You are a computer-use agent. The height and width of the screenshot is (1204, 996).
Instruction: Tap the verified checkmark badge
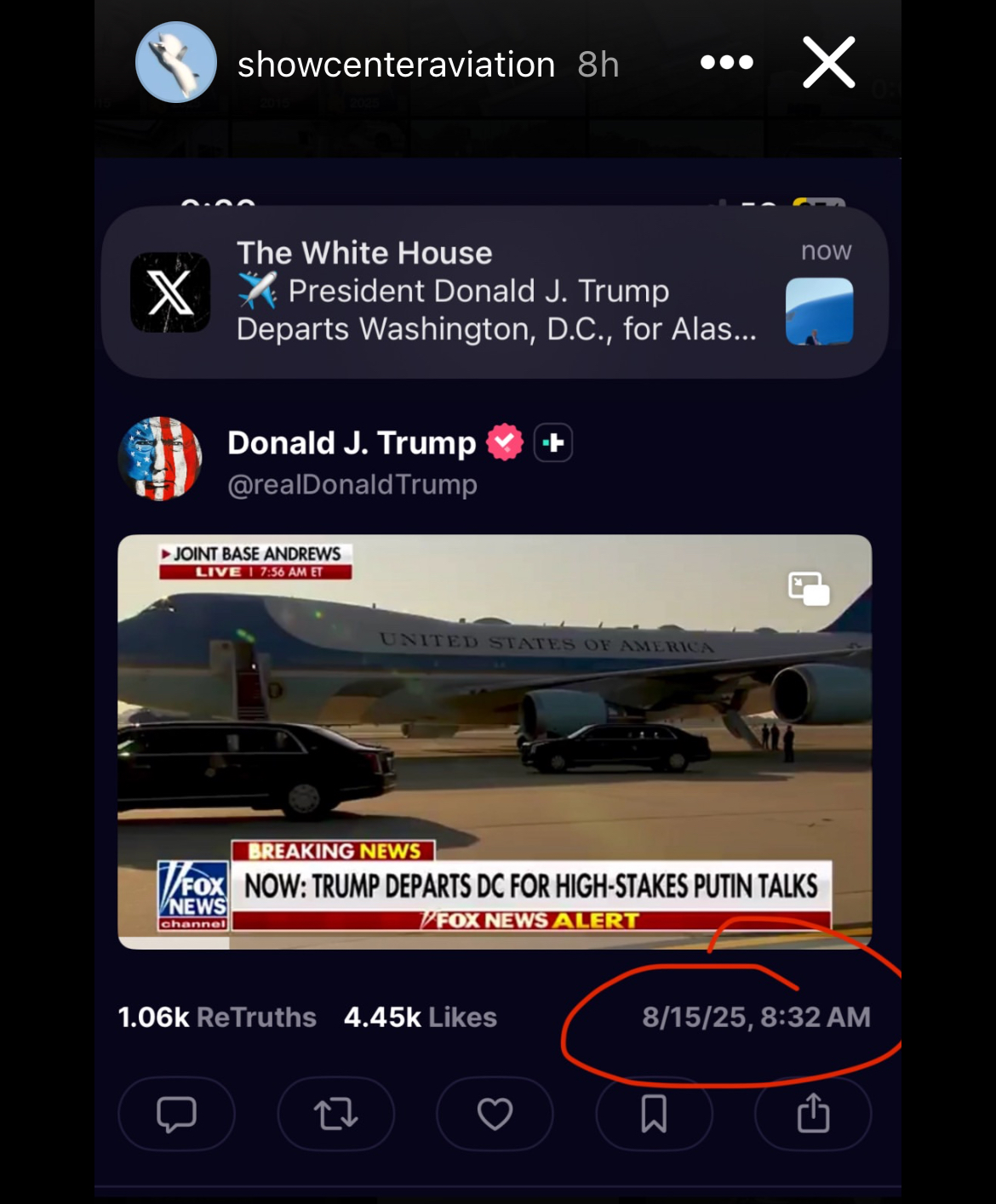504,442
